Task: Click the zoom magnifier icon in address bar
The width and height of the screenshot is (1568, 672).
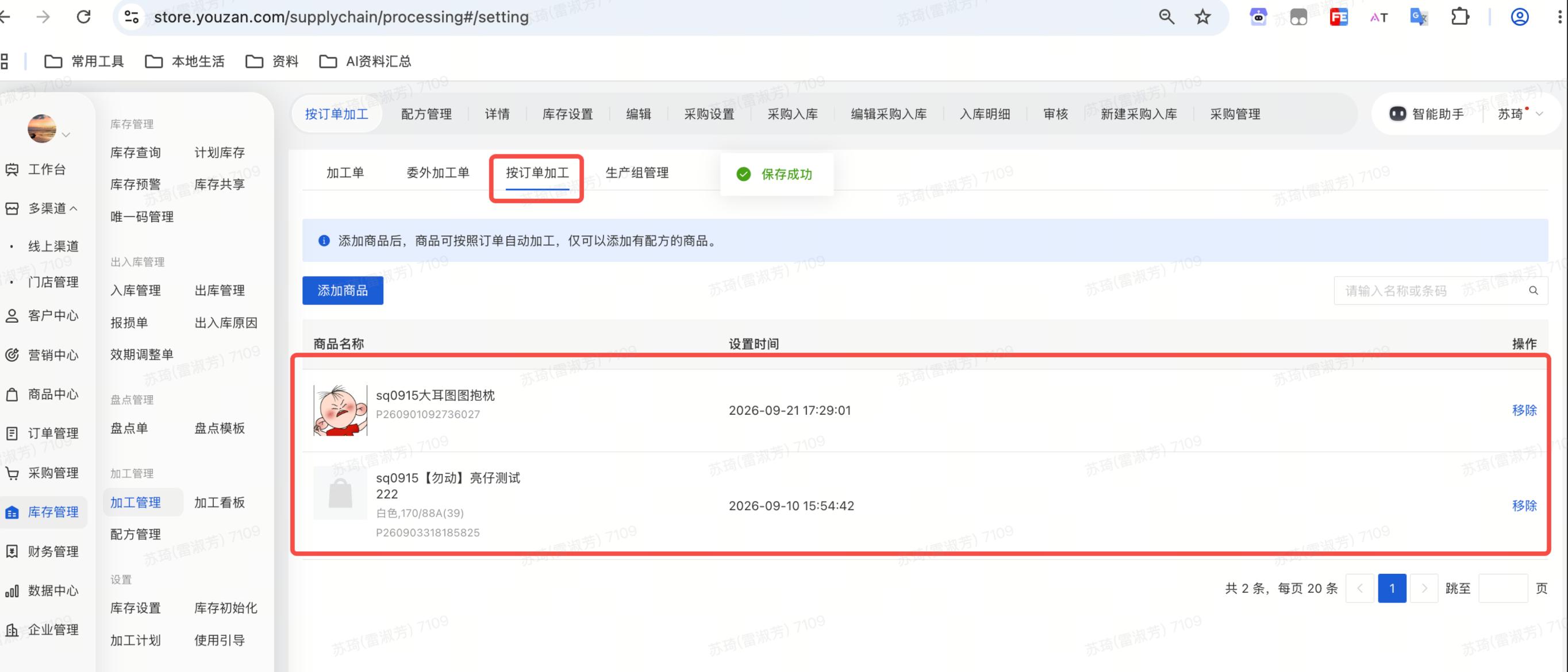Action: (1166, 17)
